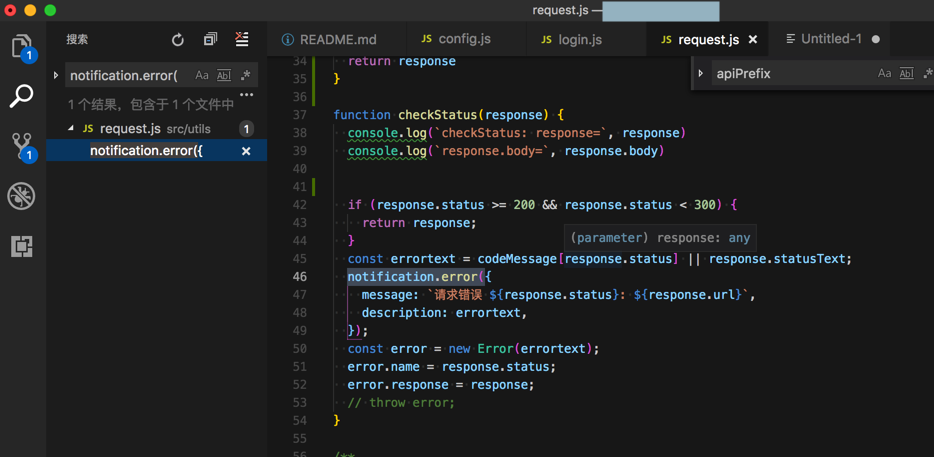Toggle search details with the ellipsis button
934x457 pixels.
click(x=246, y=96)
